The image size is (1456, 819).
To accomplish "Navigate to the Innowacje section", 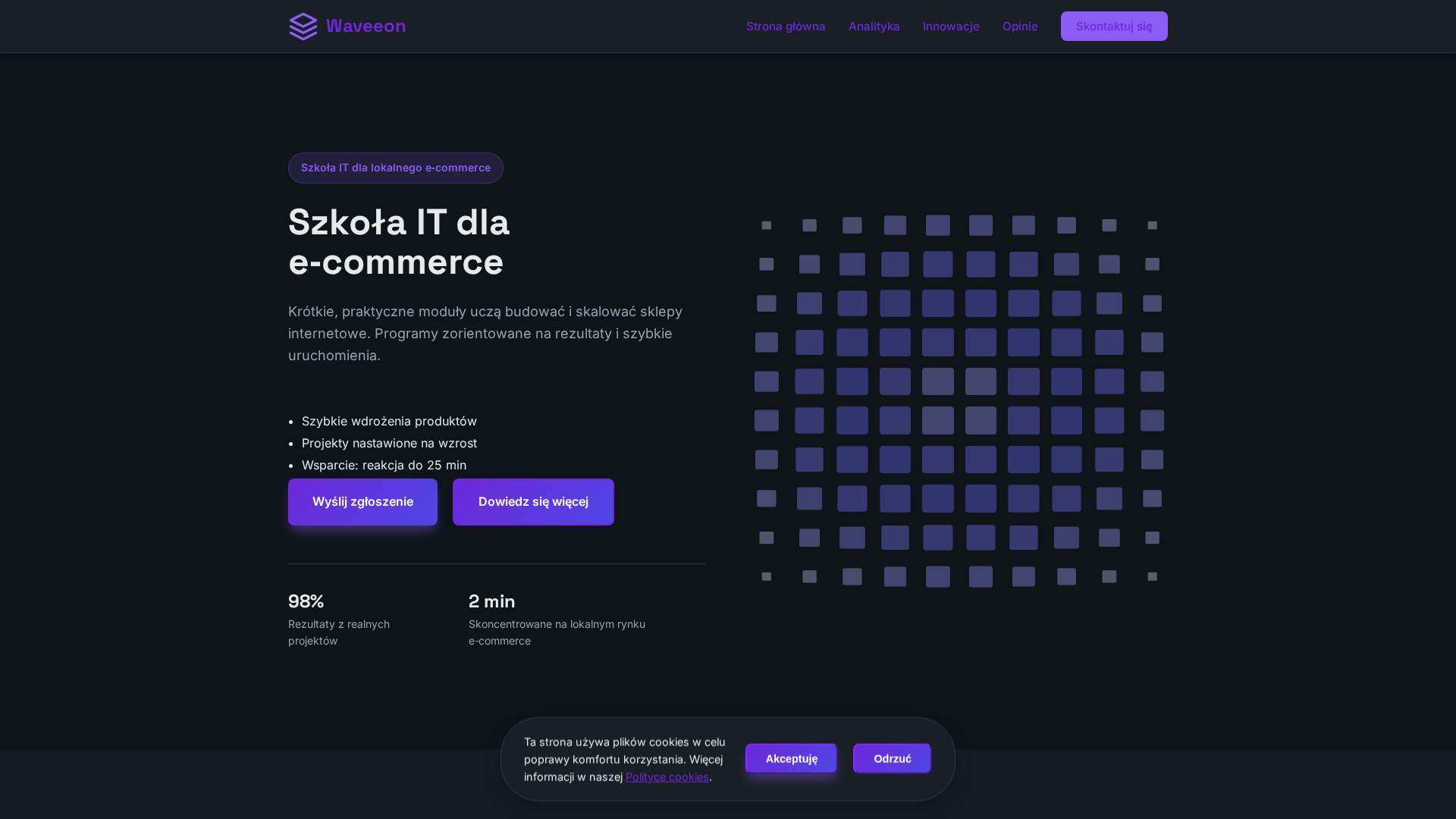I will coord(951,27).
